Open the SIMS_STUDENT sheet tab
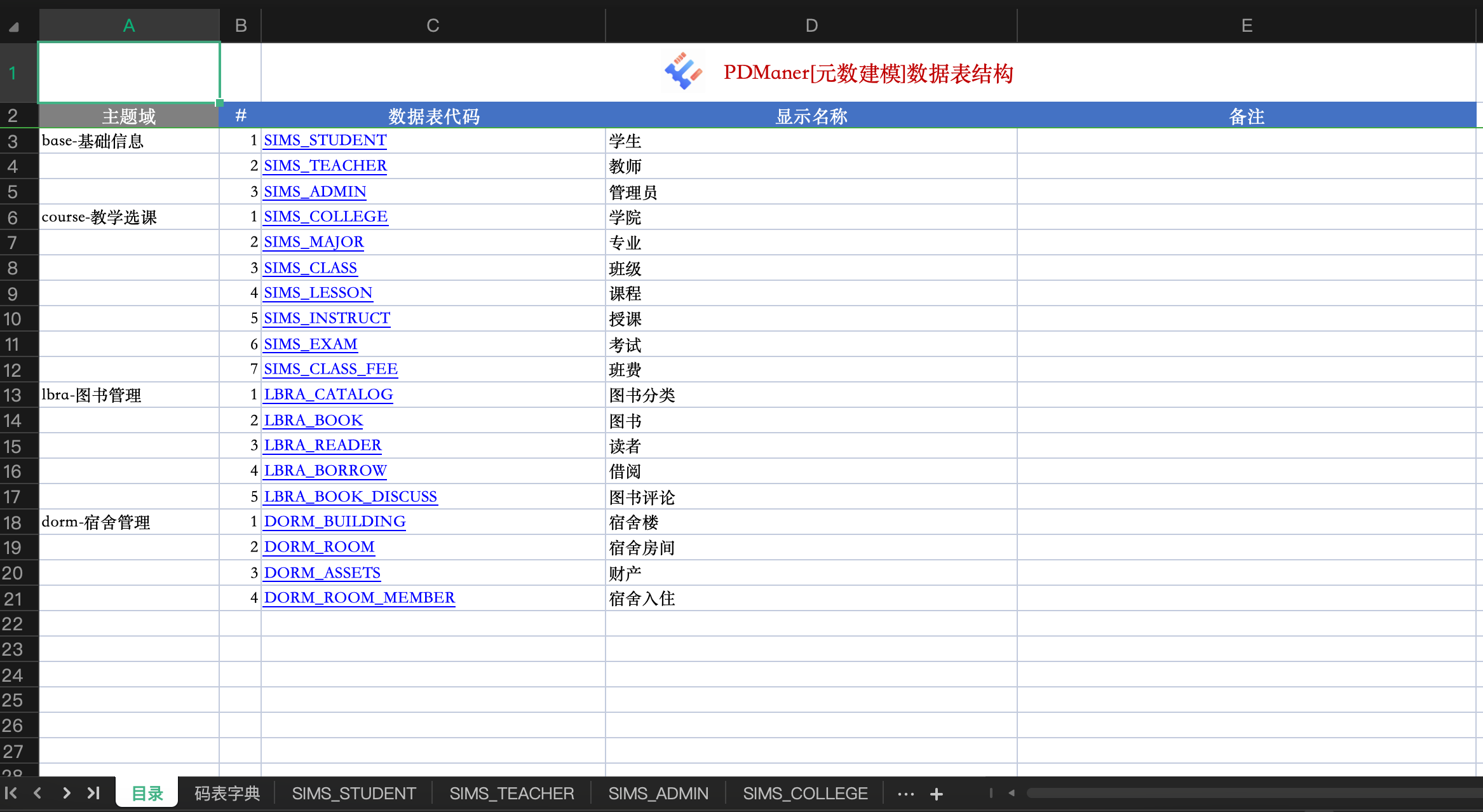1483x812 pixels. pos(353,794)
